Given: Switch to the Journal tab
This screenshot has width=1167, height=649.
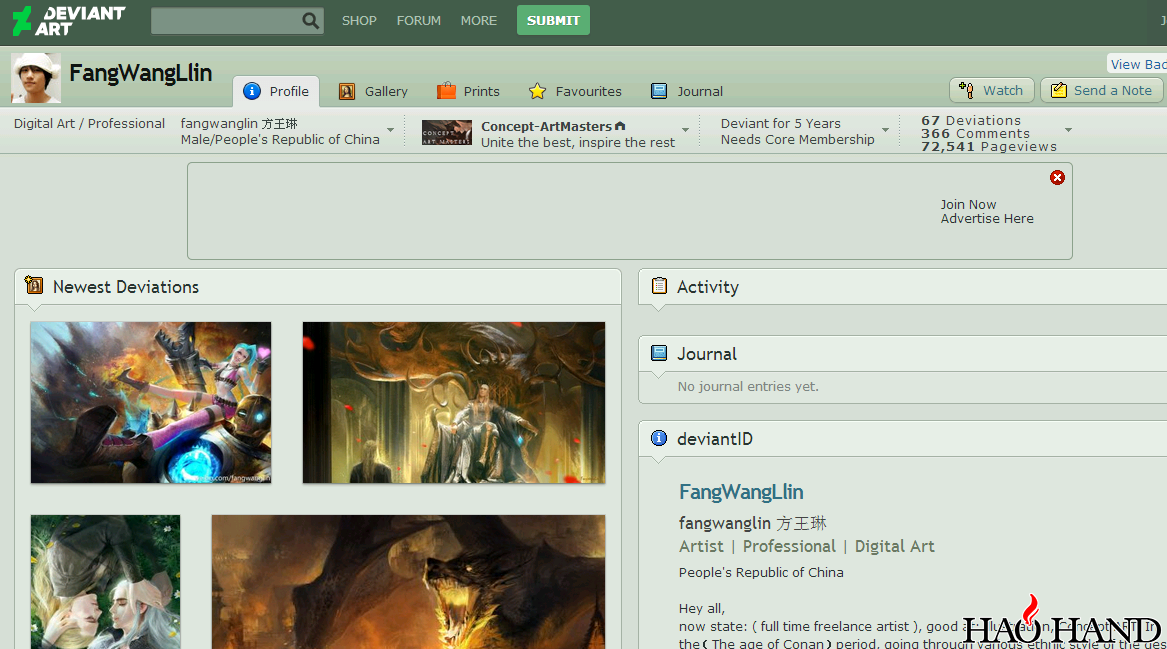Looking at the screenshot, I should tap(687, 92).
